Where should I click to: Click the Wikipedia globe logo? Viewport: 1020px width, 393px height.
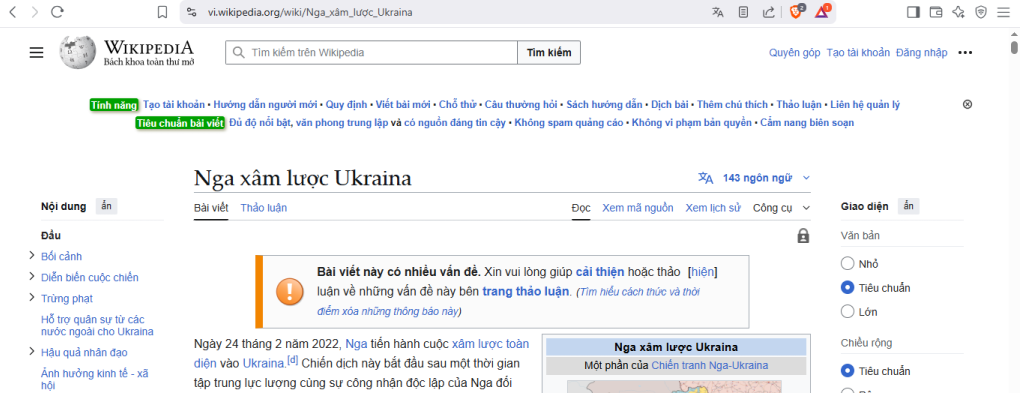(x=78, y=52)
